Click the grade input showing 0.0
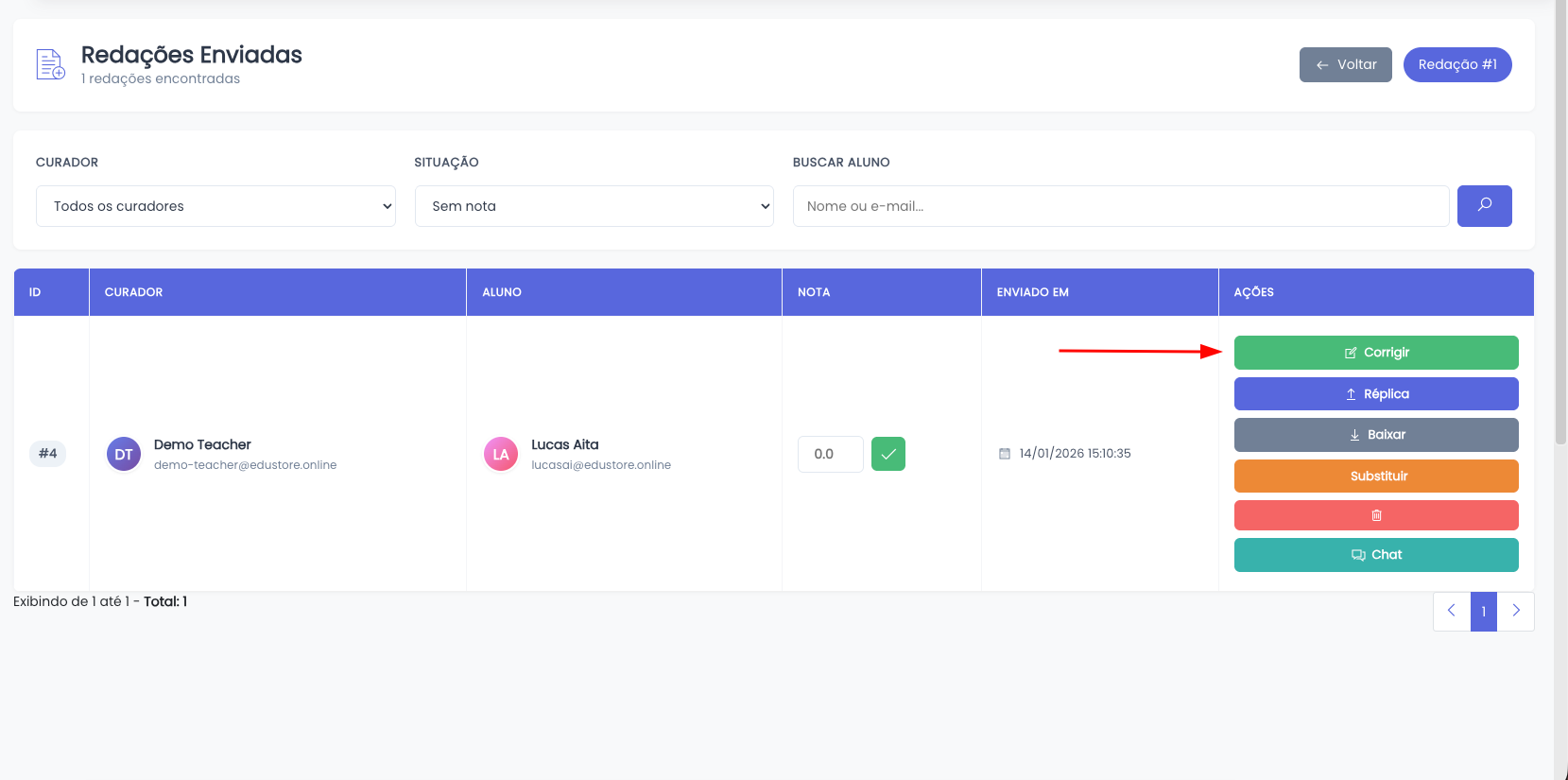 pos(830,454)
